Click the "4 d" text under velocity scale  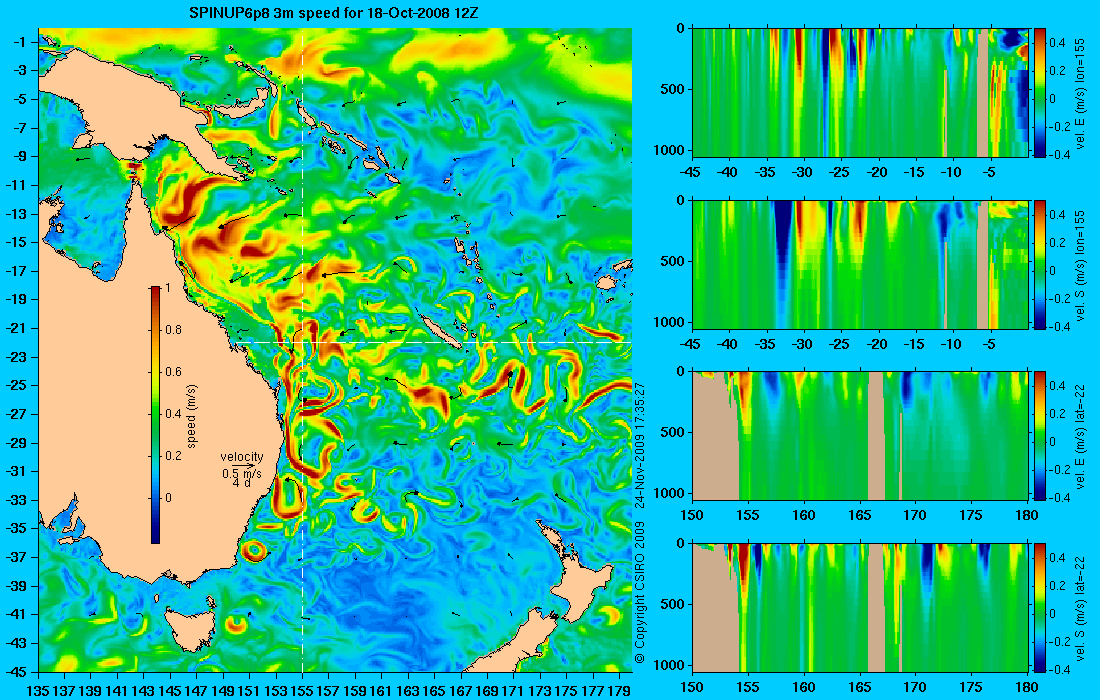(x=242, y=483)
